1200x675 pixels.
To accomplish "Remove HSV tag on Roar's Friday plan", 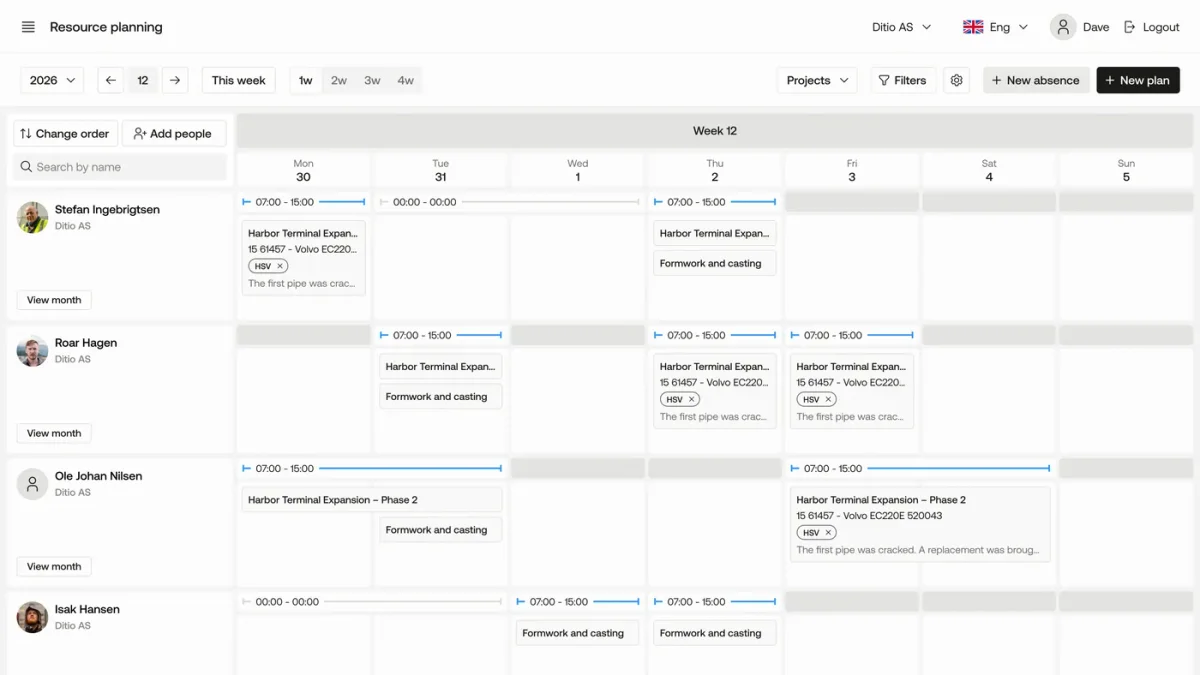I will pyautogui.click(x=828, y=399).
